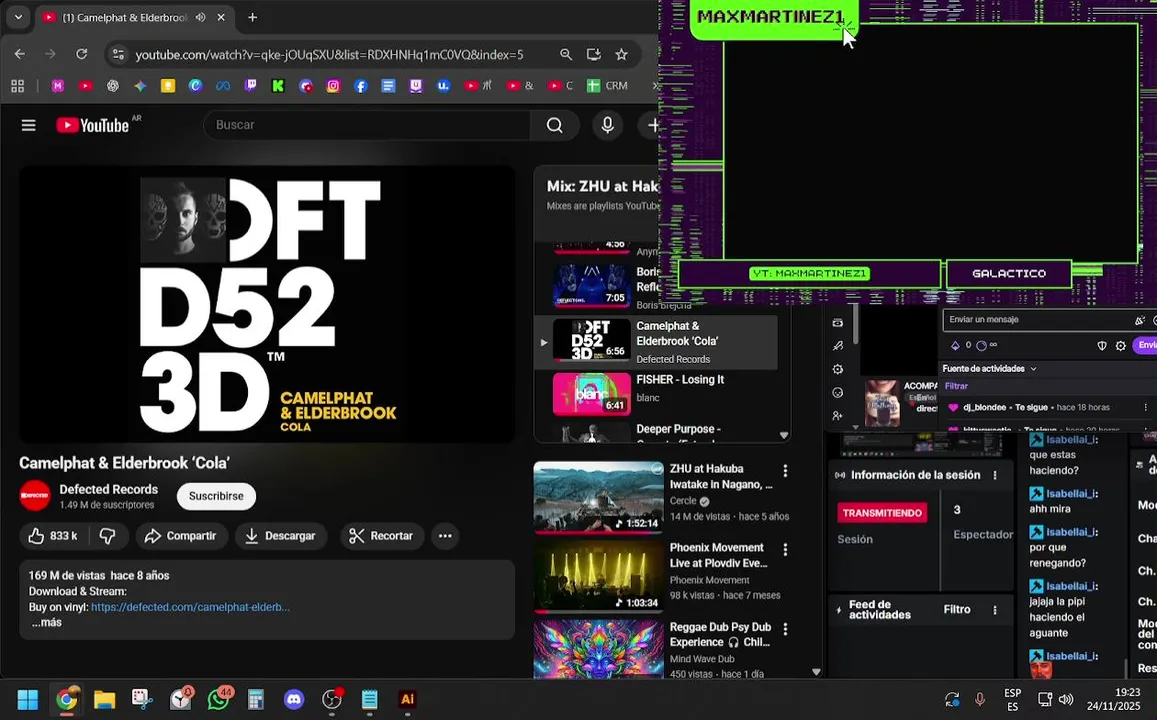
Task: Focus the Buscar search field
Action: tap(367, 125)
